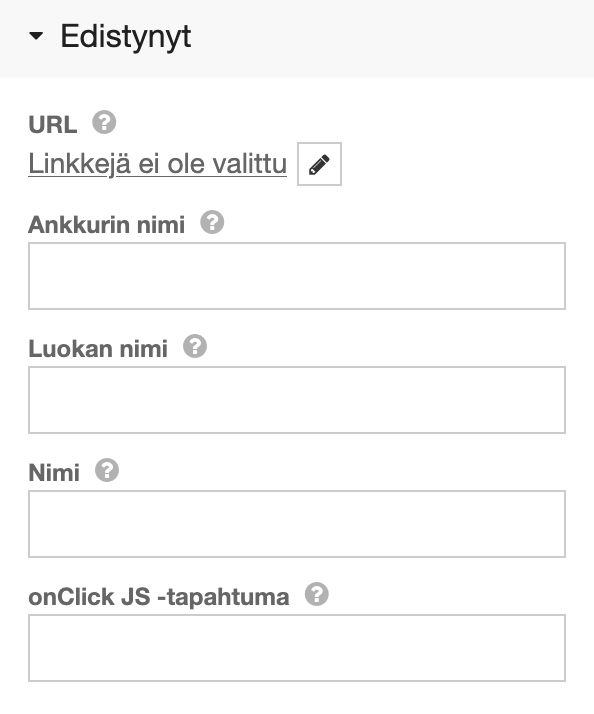This screenshot has width=594, height=714.
Task: Focus the Ankkurin nimi text field
Action: 297,276
